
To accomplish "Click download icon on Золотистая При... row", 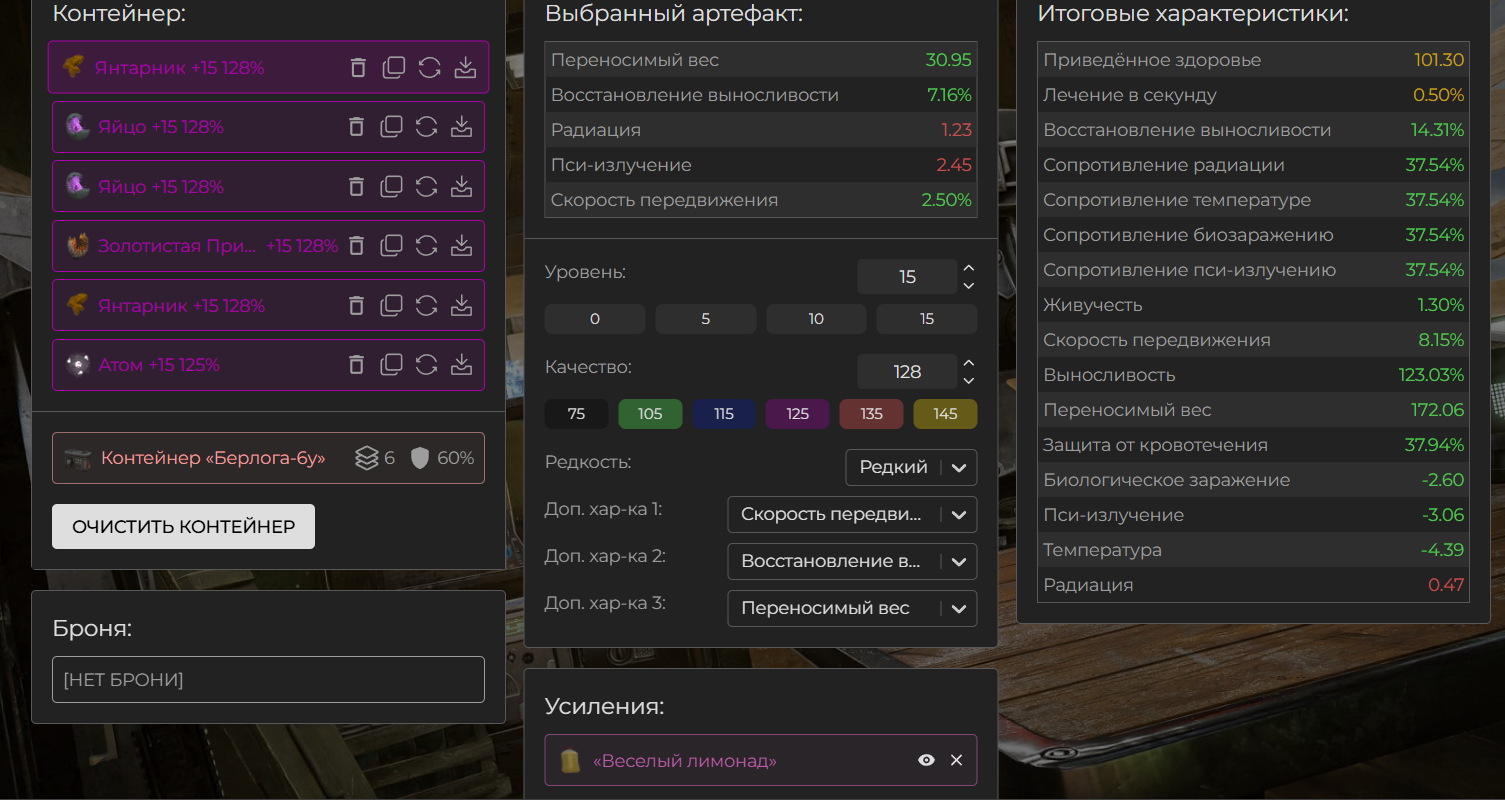I will click(461, 246).
